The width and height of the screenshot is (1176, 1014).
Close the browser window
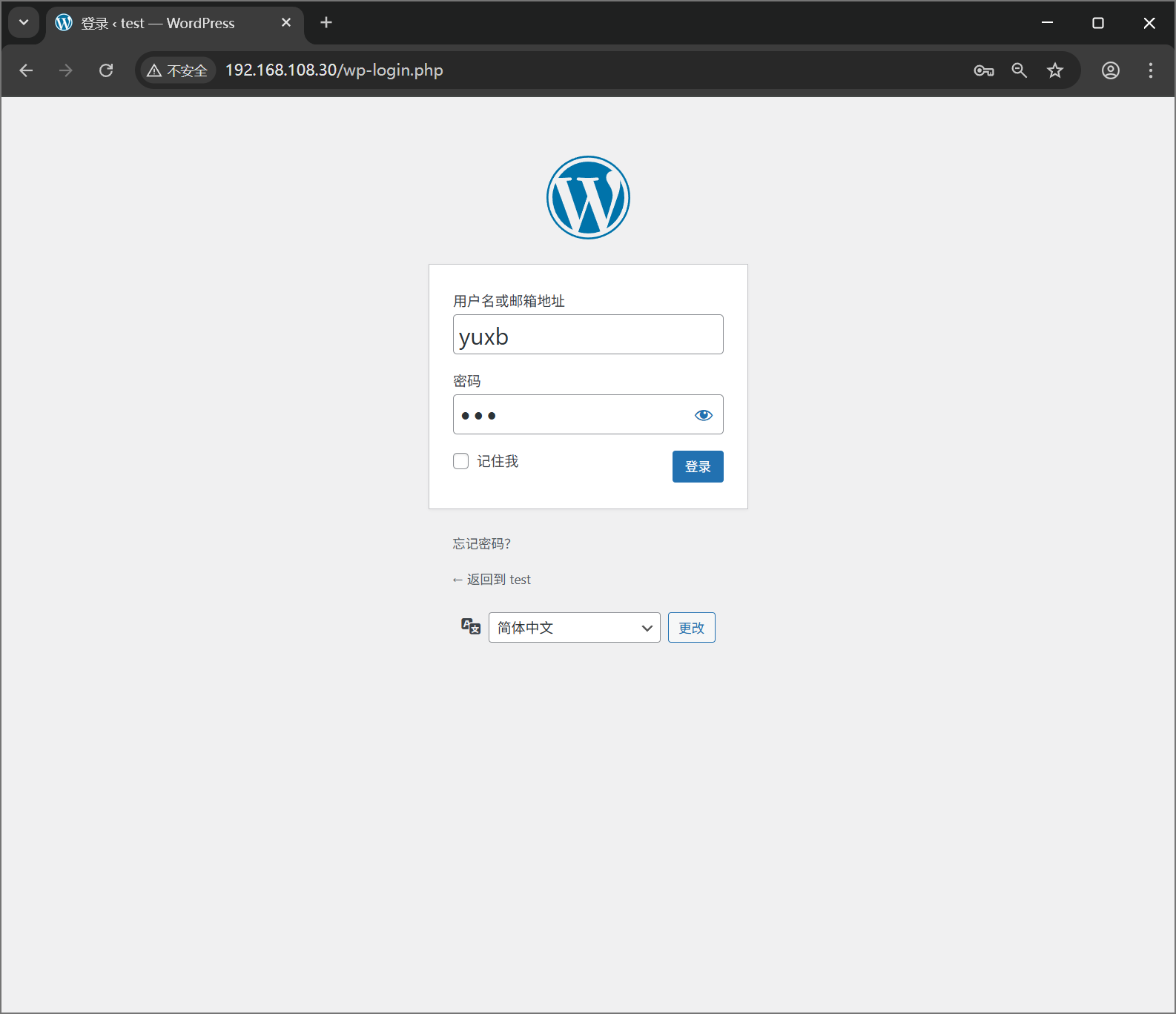pos(1149,23)
